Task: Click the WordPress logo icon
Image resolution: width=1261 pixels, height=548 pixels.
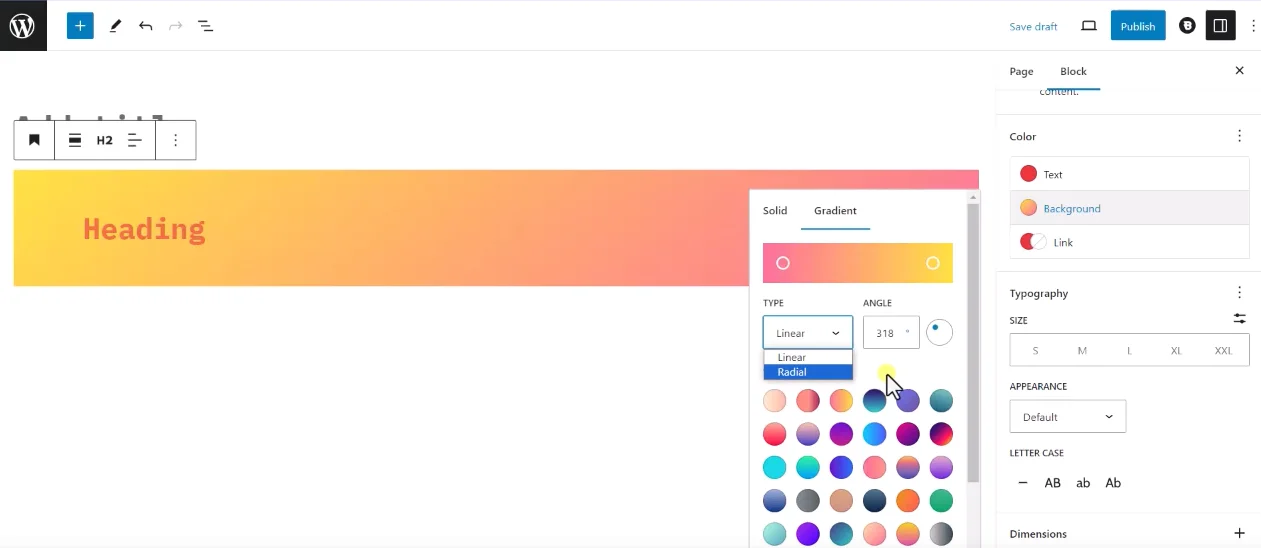Action: pyautogui.click(x=23, y=26)
